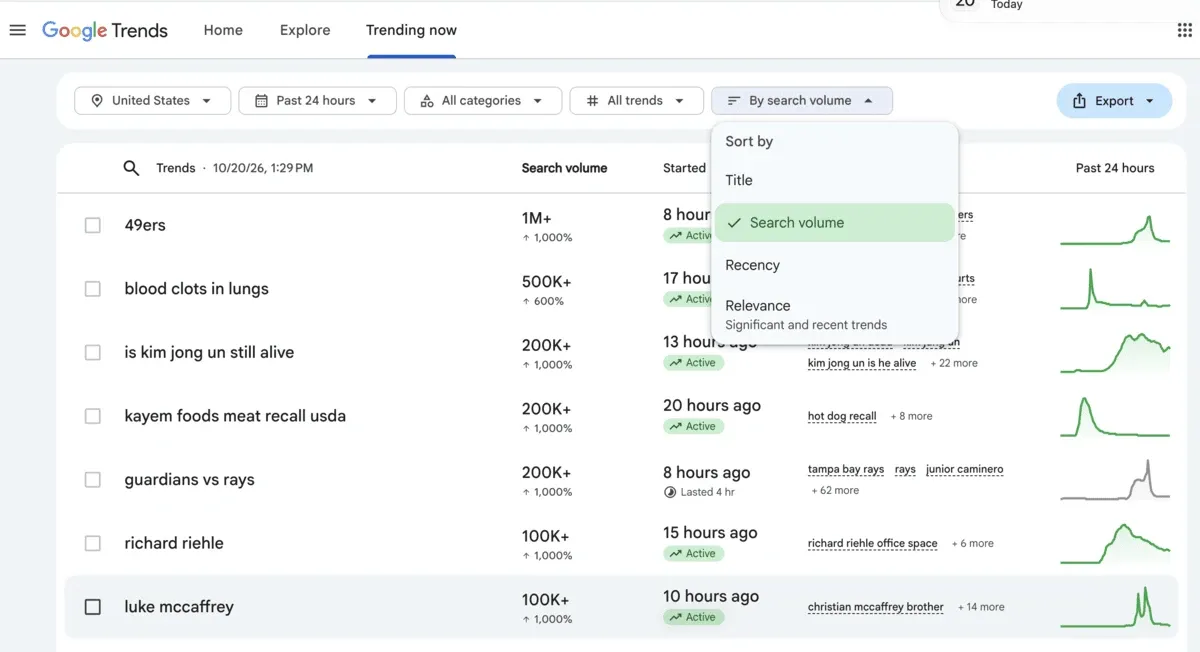Open the tampa bay rays query link
Screen dimensions: 1200x652
(846, 470)
